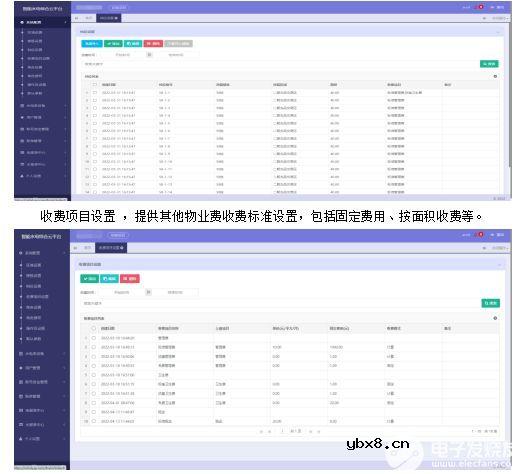Check row 10 checkbox in upper table
Screen dimensions: 525x474
tap(95, 161)
